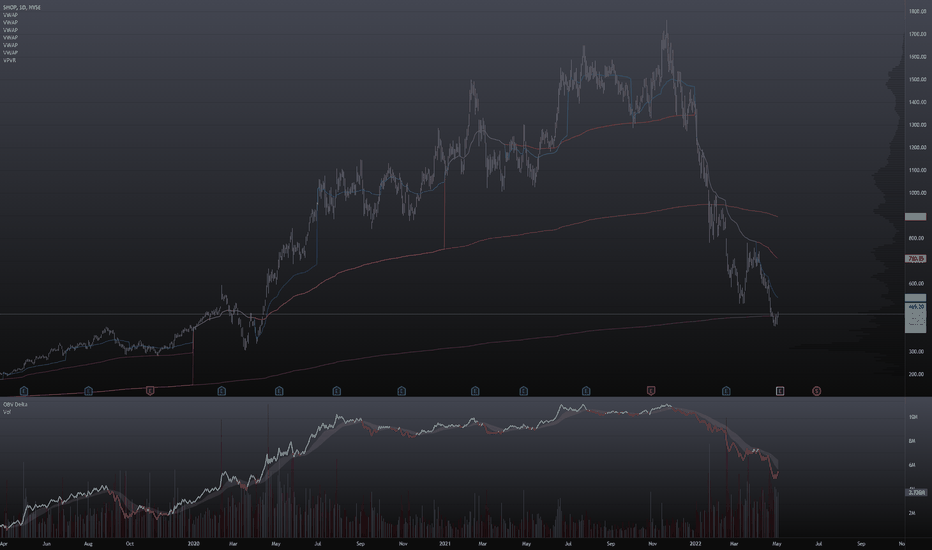Click the 10M volume axis label
932x550 pixels.
pyautogui.click(x=912, y=417)
